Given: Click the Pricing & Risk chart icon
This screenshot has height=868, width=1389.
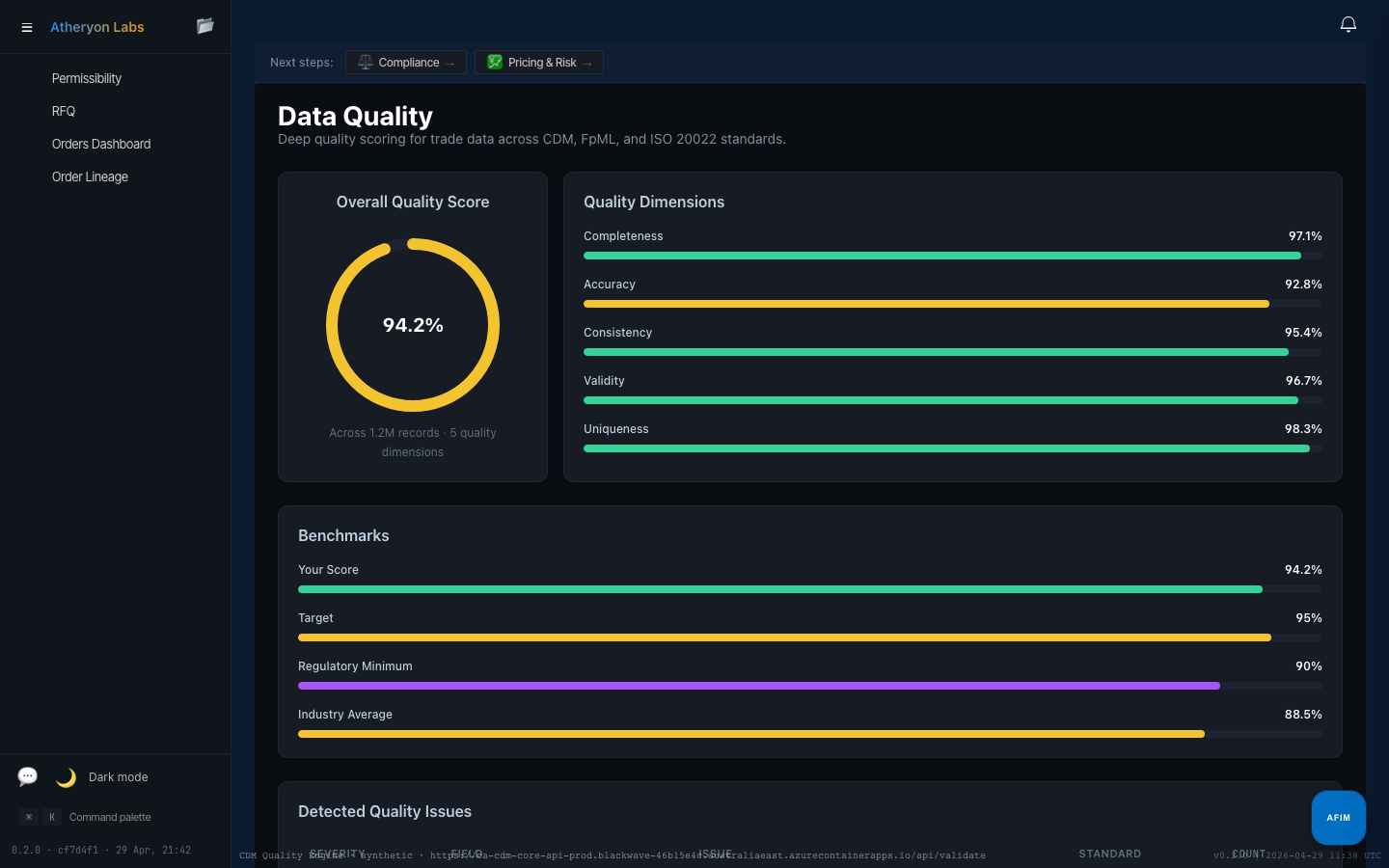Looking at the screenshot, I should 495,62.
